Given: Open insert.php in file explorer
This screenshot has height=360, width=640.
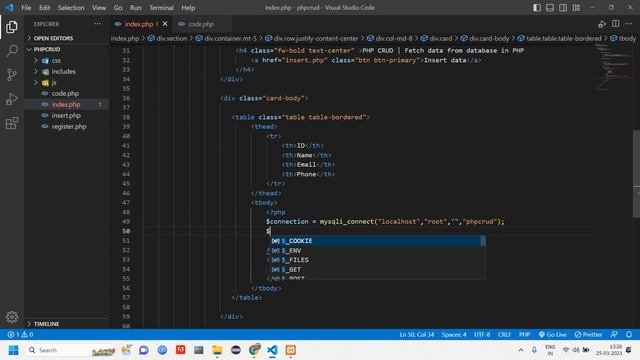Looking at the screenshot, I should (66, 116).
